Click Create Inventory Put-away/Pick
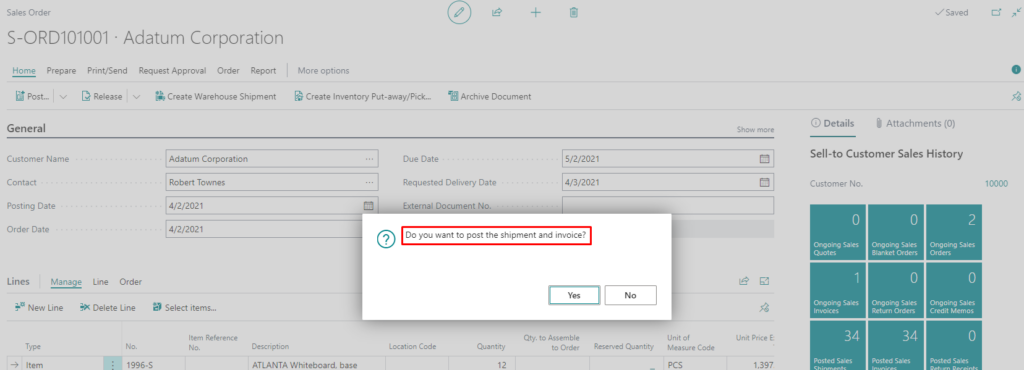Screen dimensions: 1024x370 (362, 97)
